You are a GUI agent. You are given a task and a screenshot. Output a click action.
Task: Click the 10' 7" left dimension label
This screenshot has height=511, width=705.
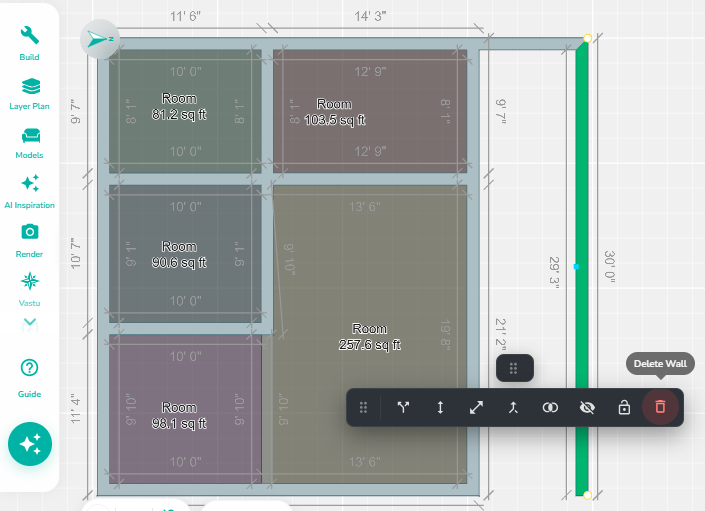coord(76,253)
